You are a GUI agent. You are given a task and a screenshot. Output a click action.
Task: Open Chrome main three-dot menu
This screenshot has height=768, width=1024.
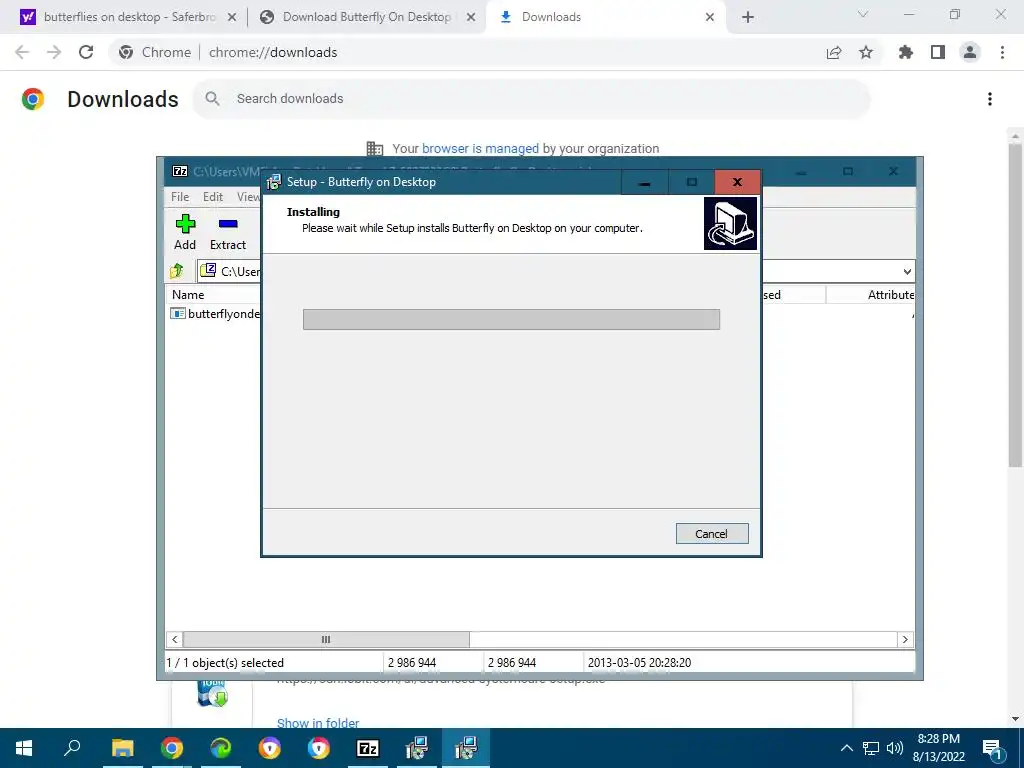click(1002, 52)
